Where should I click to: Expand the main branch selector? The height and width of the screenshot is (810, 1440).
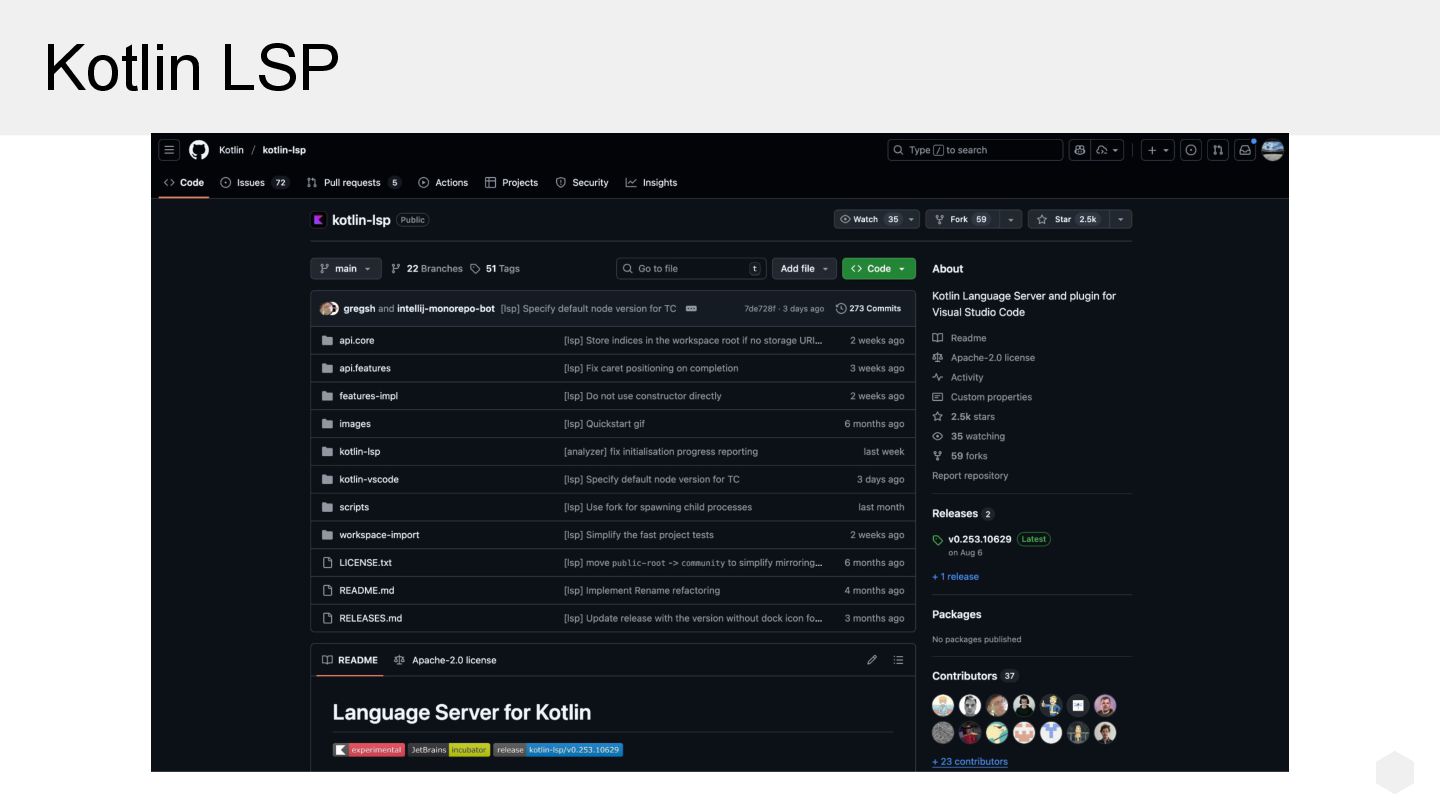(x=346, y=269)
